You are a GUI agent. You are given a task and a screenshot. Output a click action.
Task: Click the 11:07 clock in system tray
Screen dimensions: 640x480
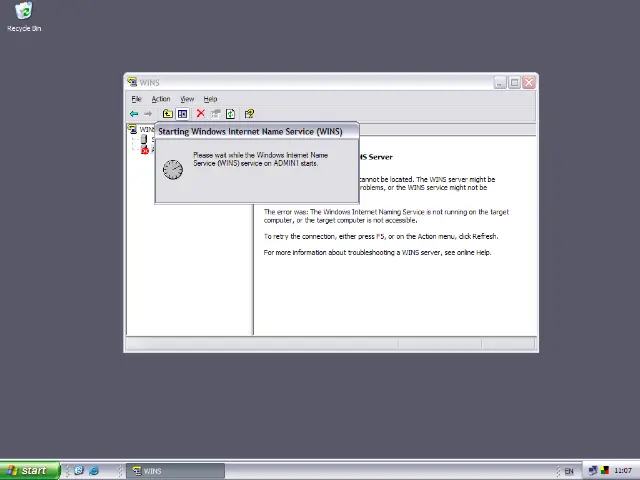click(622, 471)
